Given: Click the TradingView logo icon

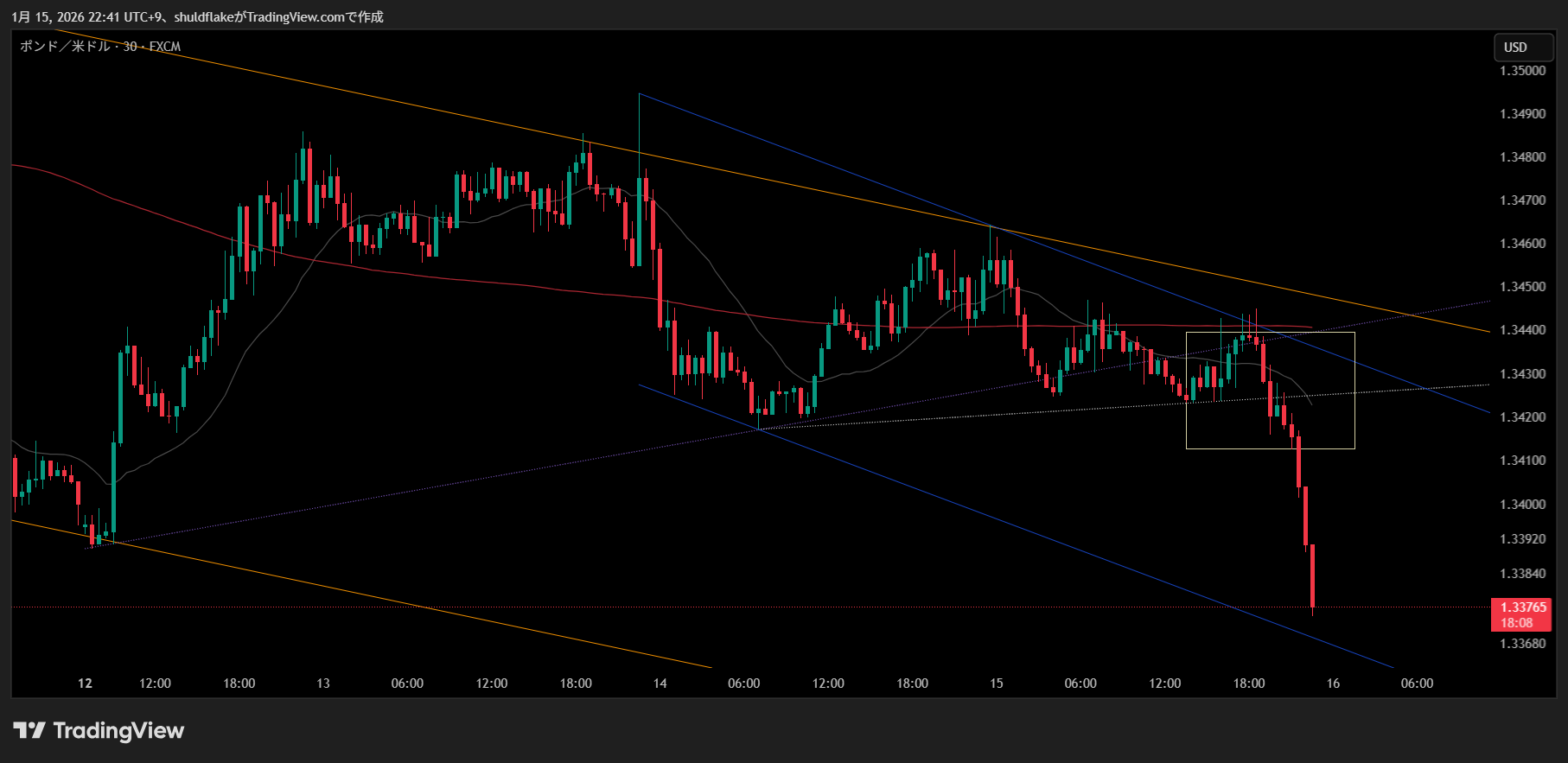Looking at the screenshot, I should pos(29,731).
